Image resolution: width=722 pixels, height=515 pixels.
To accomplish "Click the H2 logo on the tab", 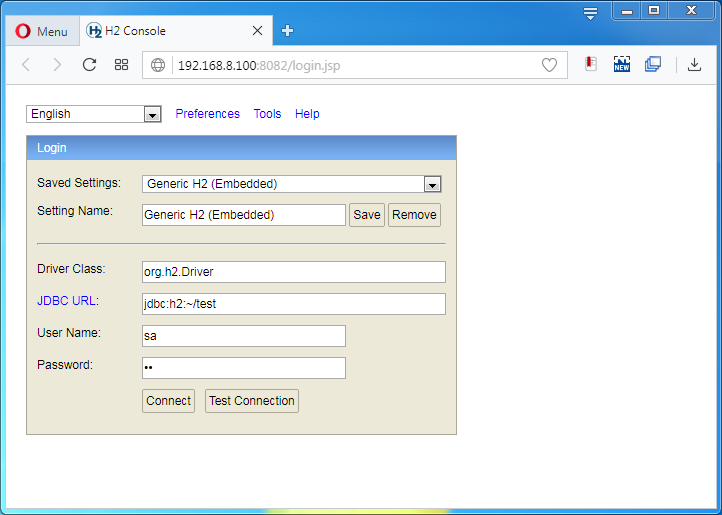I will point(94,31).
